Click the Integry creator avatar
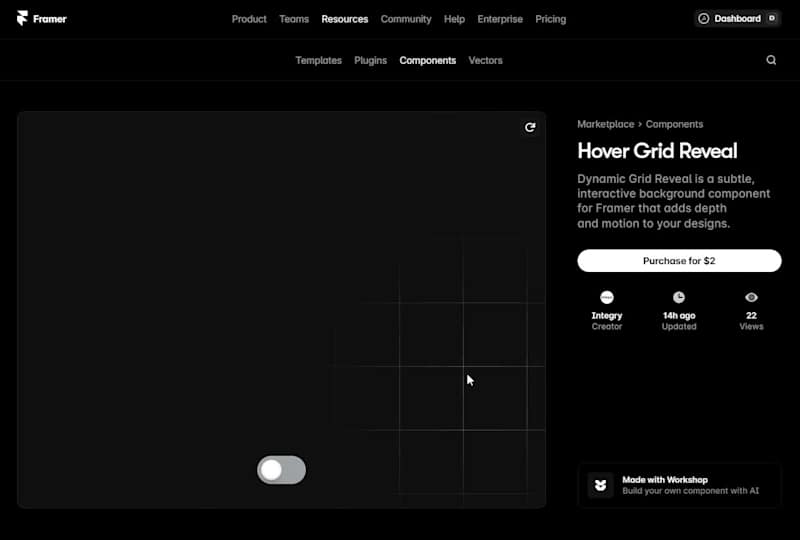Image resolution: width=800 pixels, height=540 pixels. click(x=607, y=297)
